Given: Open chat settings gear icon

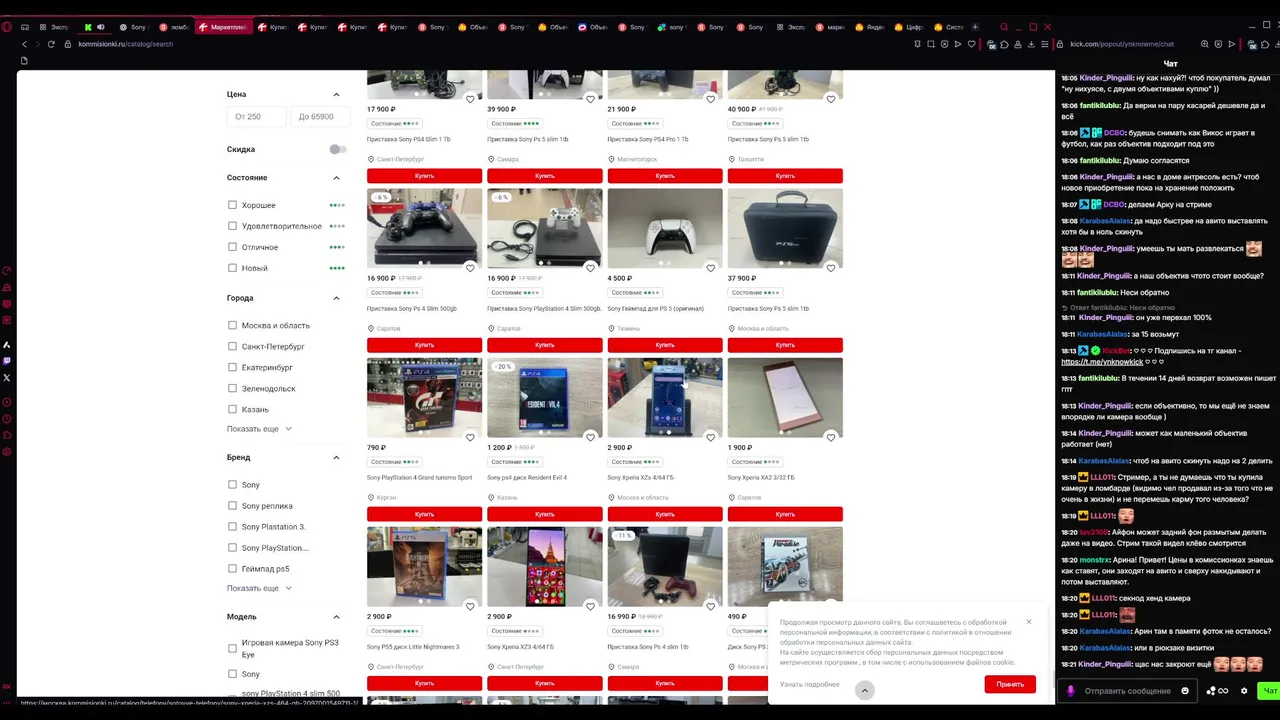Looking at the screenshot, I should coord(1244,691).
